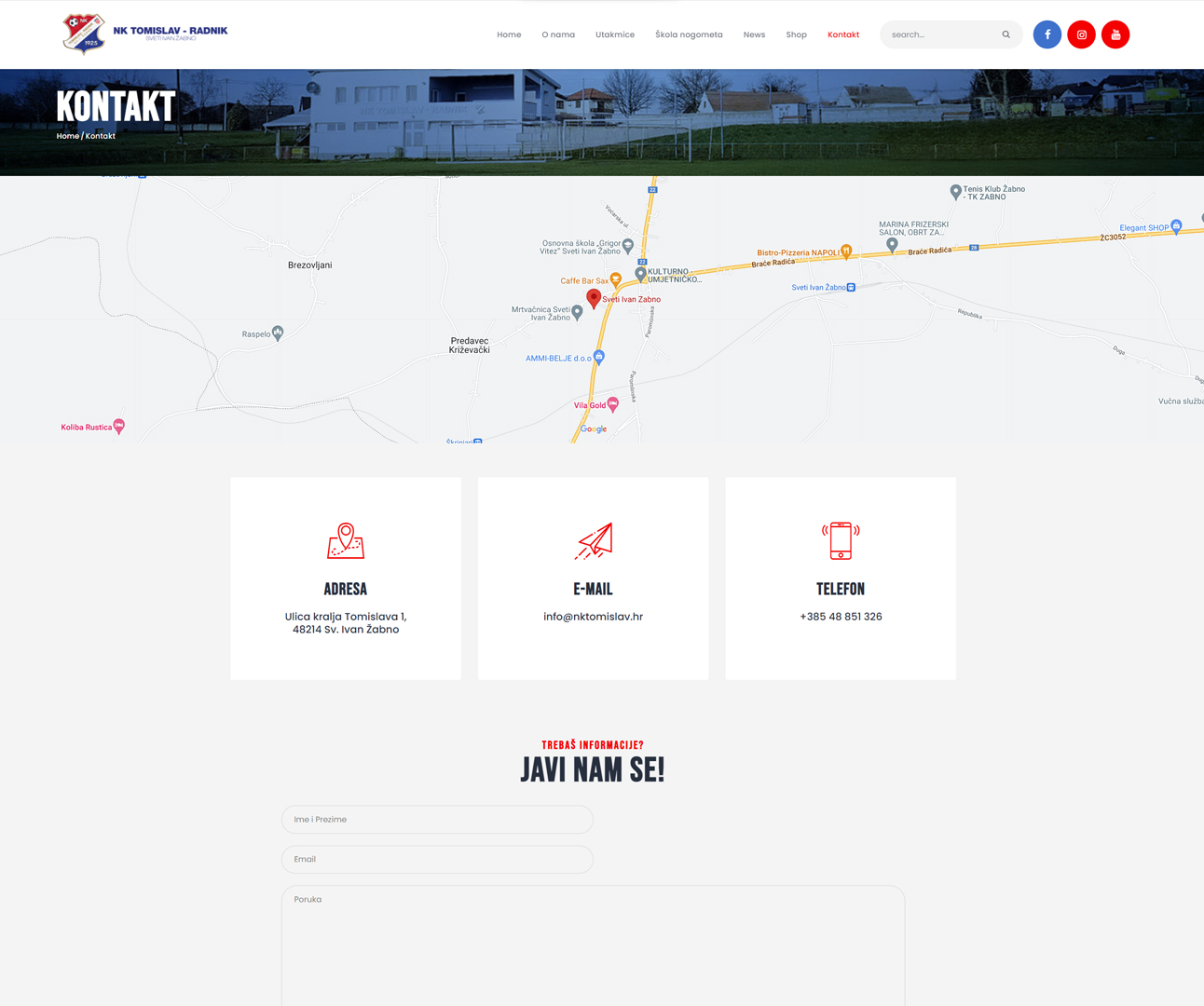Open the Instagram social icon
The width and height of the screenshot is (1204, 1006).
coord(1081,34)
